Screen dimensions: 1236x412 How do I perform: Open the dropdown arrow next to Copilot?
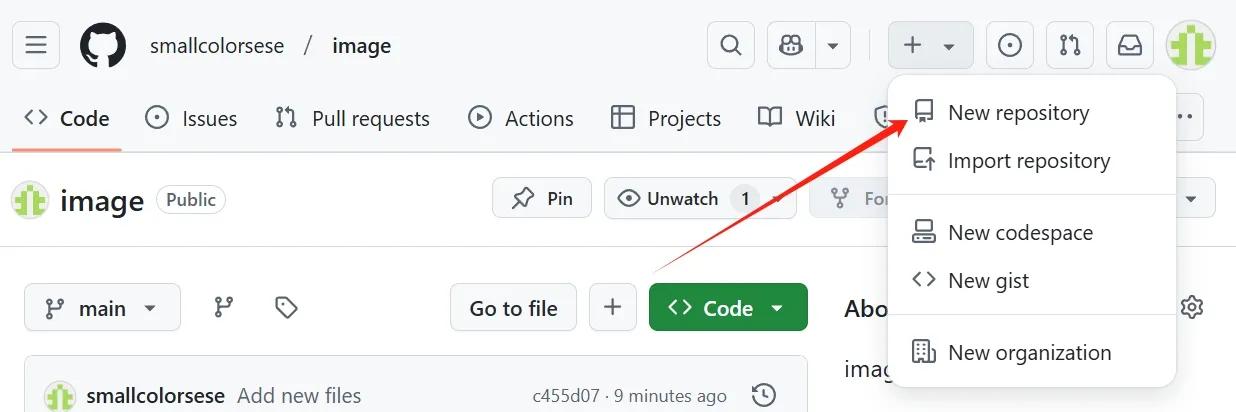[x=833, y=45]
